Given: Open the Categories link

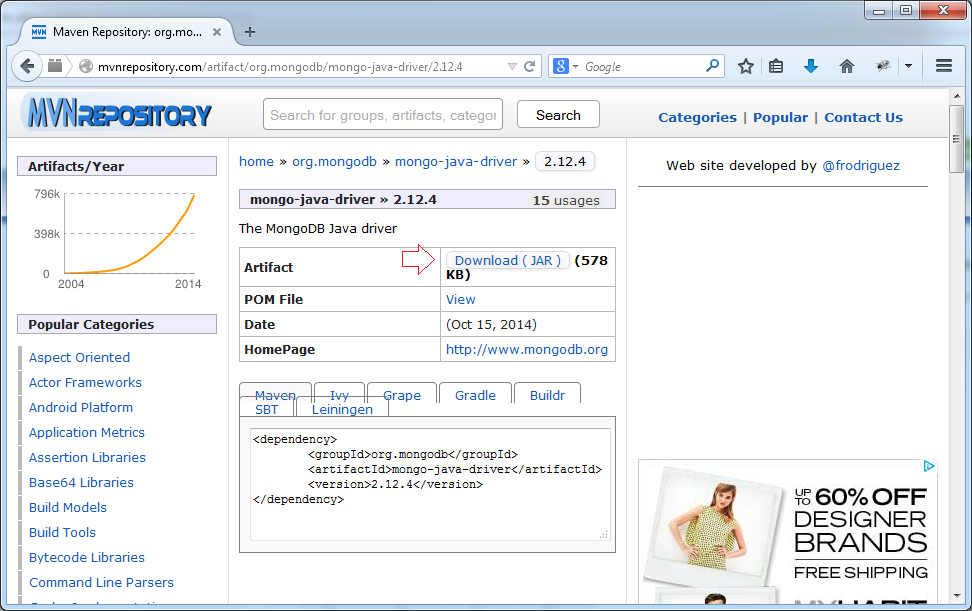Looking at the screenshot, I should tap(697, 117).
